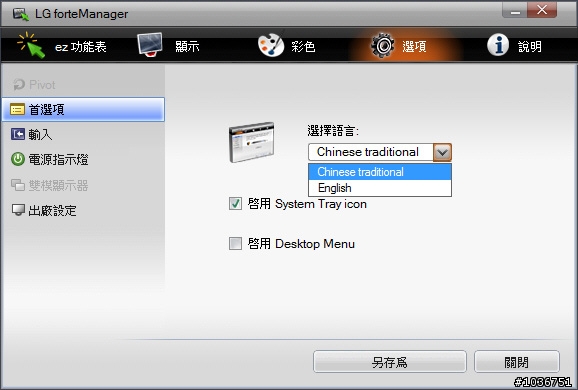Click the blue info help icon
578x390 pixels.
[x=498, y=45]
